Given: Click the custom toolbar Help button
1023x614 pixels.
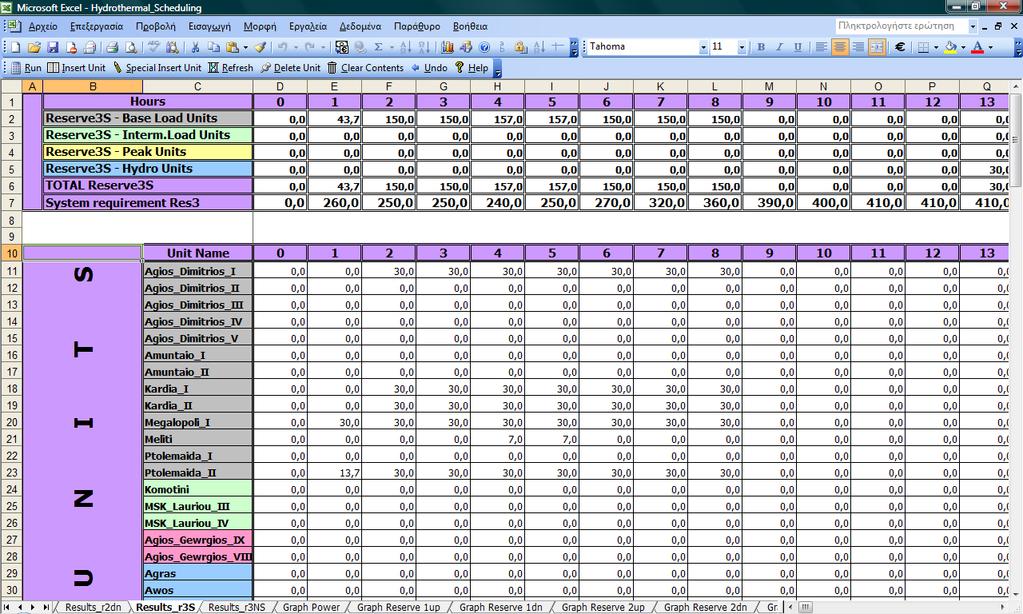Looking at the screenshot, I should pos(471,68).
